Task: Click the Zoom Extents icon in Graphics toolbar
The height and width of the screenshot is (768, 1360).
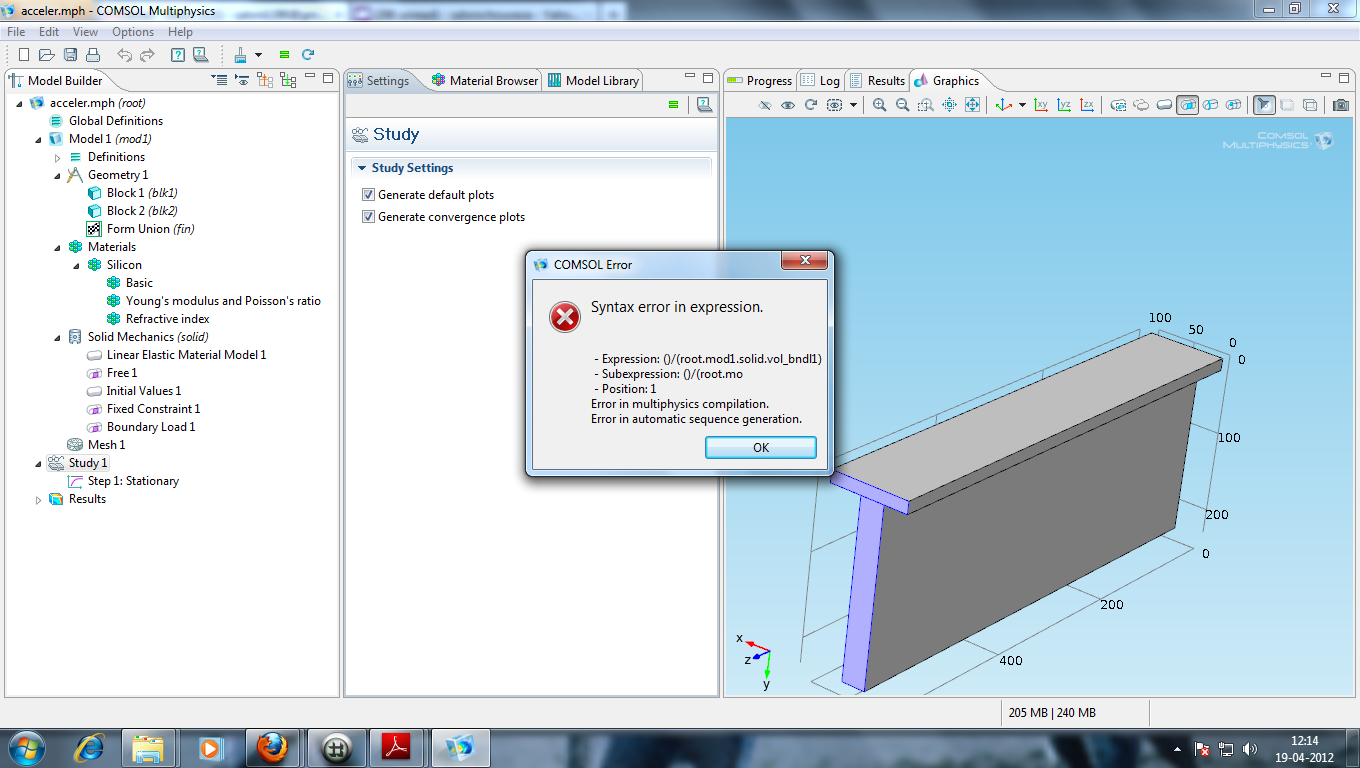Action: tap(972, 105)
